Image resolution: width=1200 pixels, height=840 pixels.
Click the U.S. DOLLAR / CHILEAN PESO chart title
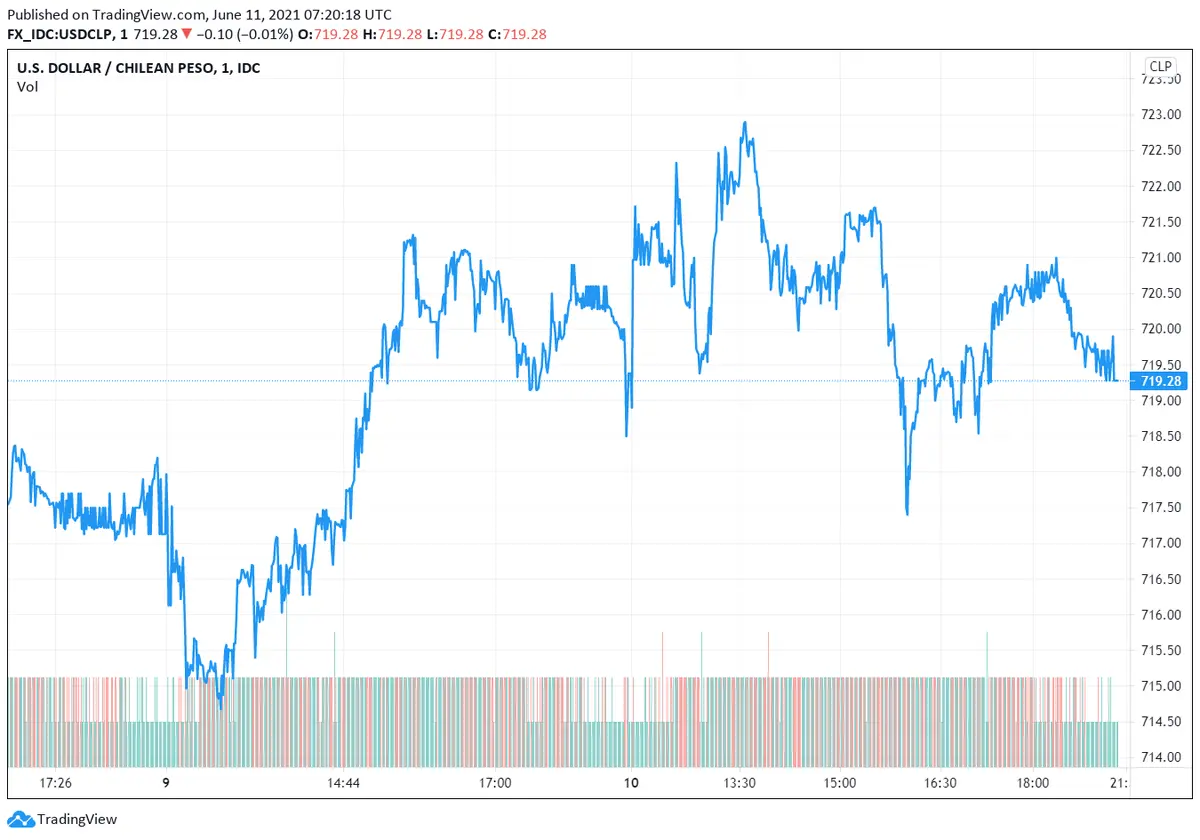point(138,68)
